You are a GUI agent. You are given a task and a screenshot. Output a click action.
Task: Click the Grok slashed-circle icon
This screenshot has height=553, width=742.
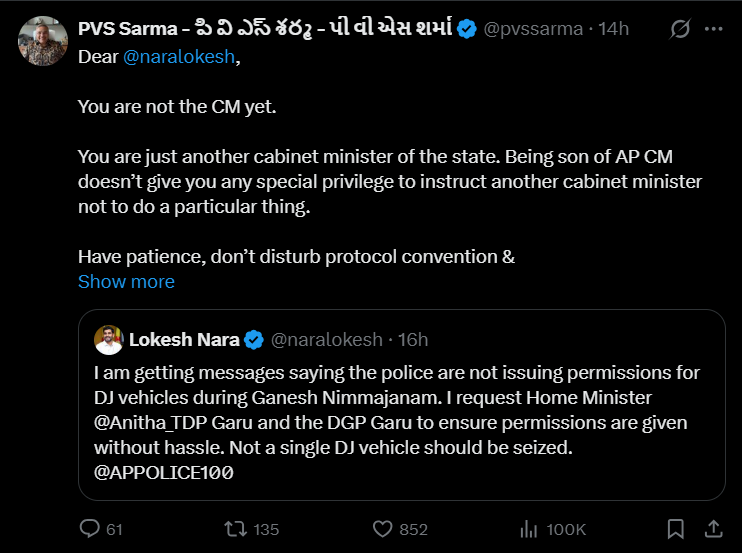680,29
